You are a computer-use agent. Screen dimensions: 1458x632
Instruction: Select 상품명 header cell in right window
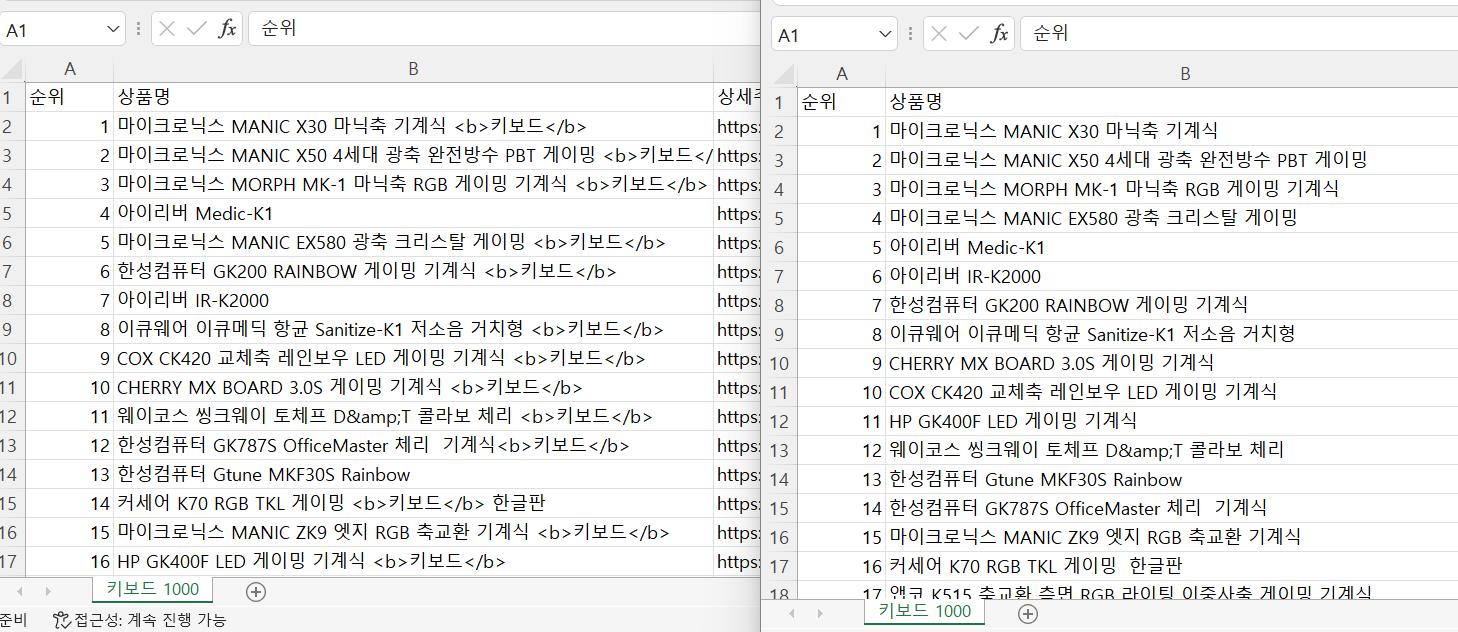pos(1171,102)
